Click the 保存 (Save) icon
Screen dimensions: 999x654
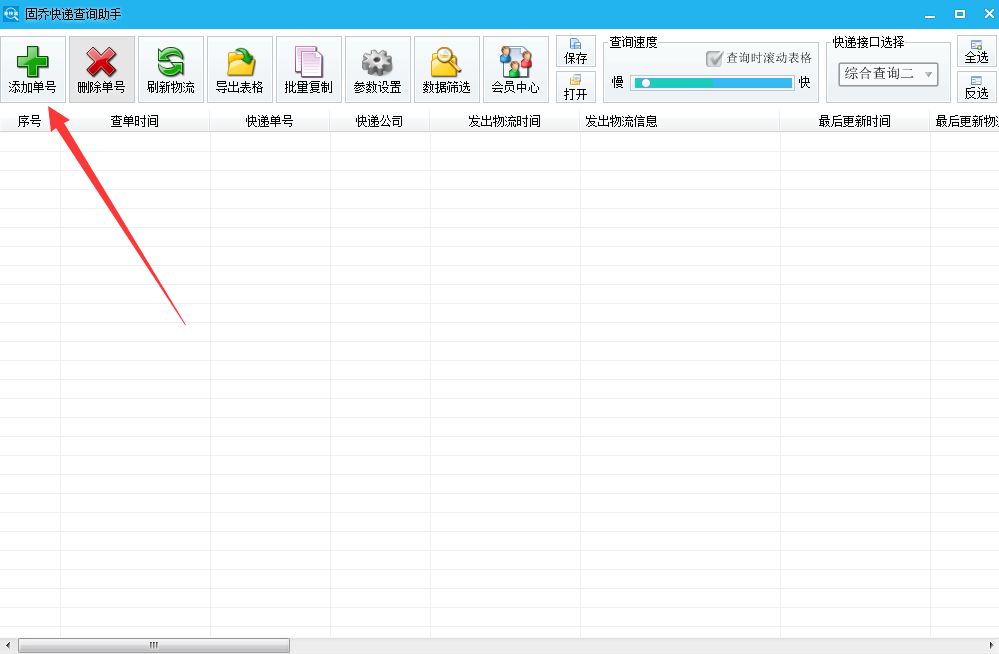point(576,48)
